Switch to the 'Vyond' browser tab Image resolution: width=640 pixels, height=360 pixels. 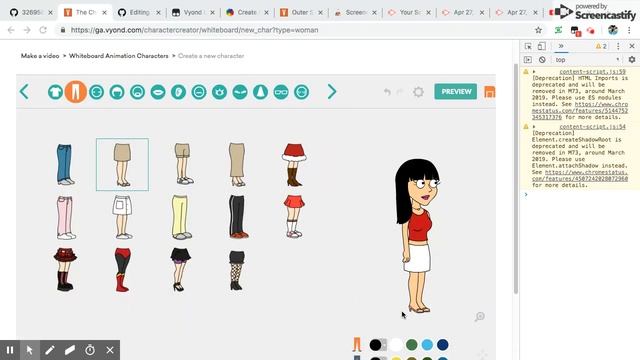(193, 13)
